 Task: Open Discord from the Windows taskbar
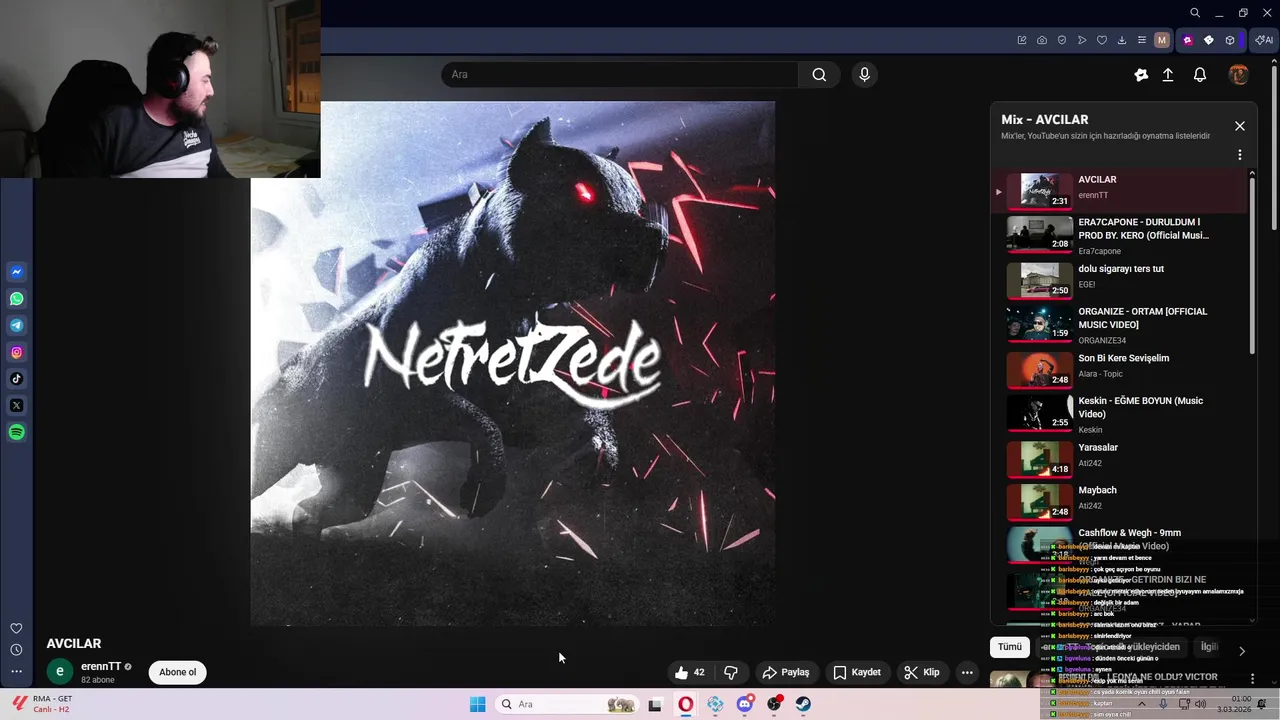[x=745, y=704]
